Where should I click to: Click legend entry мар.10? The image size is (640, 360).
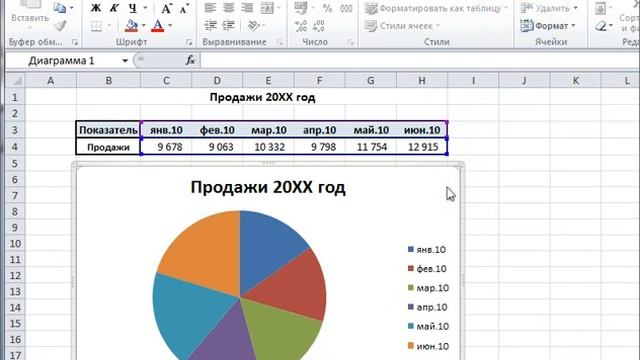click(429, 288)
